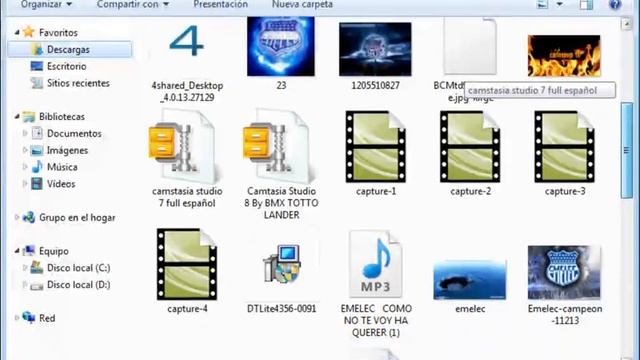Screen dimensions: 640x360
Task: Select the emelec image thumbnail
Action: pyautogui.click(x=470, y=280)
